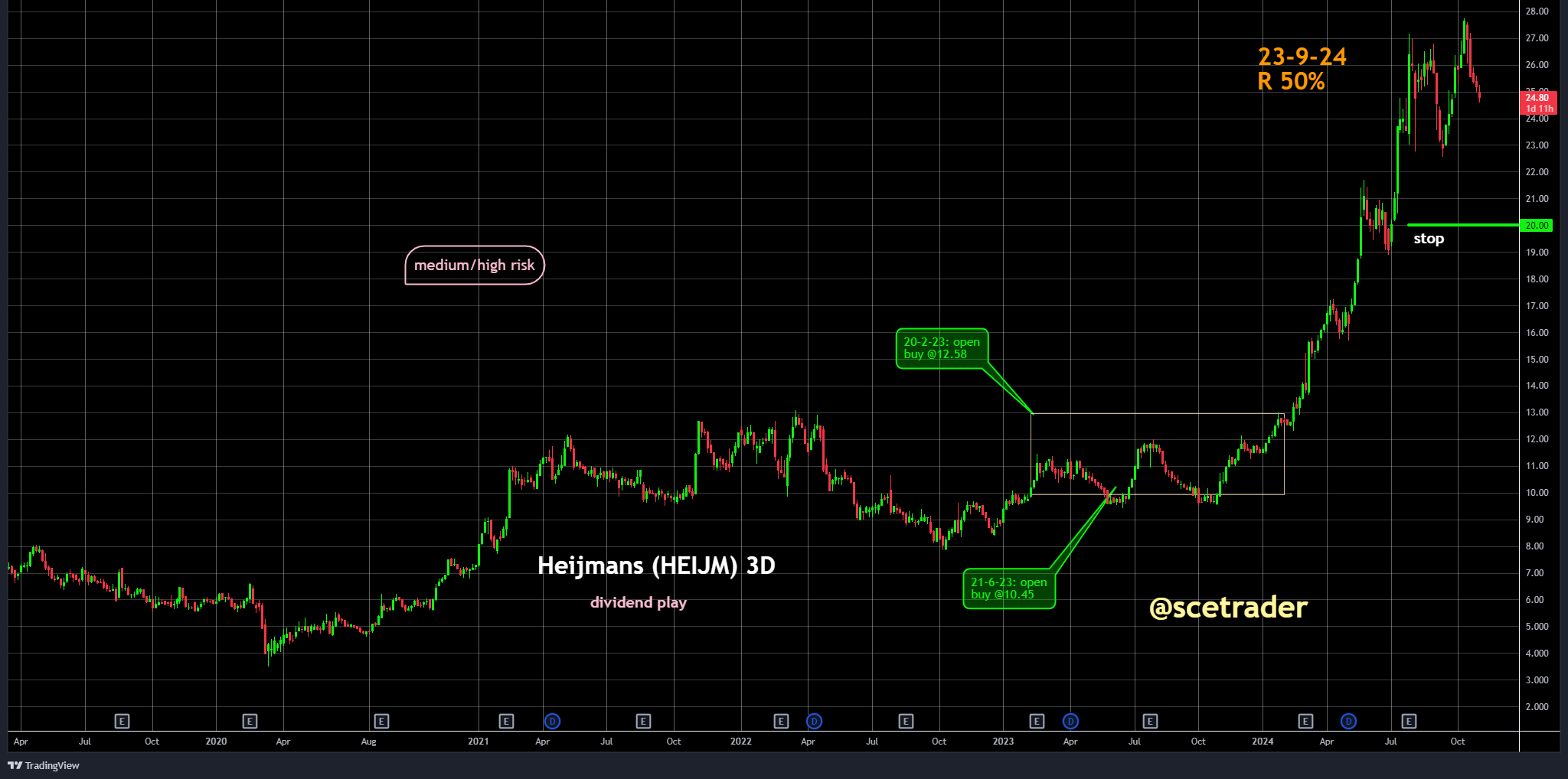This screenshot has width=1568, height=779.
Task: Select the green 20.00 stop price label
Action: pos(1537,225)
